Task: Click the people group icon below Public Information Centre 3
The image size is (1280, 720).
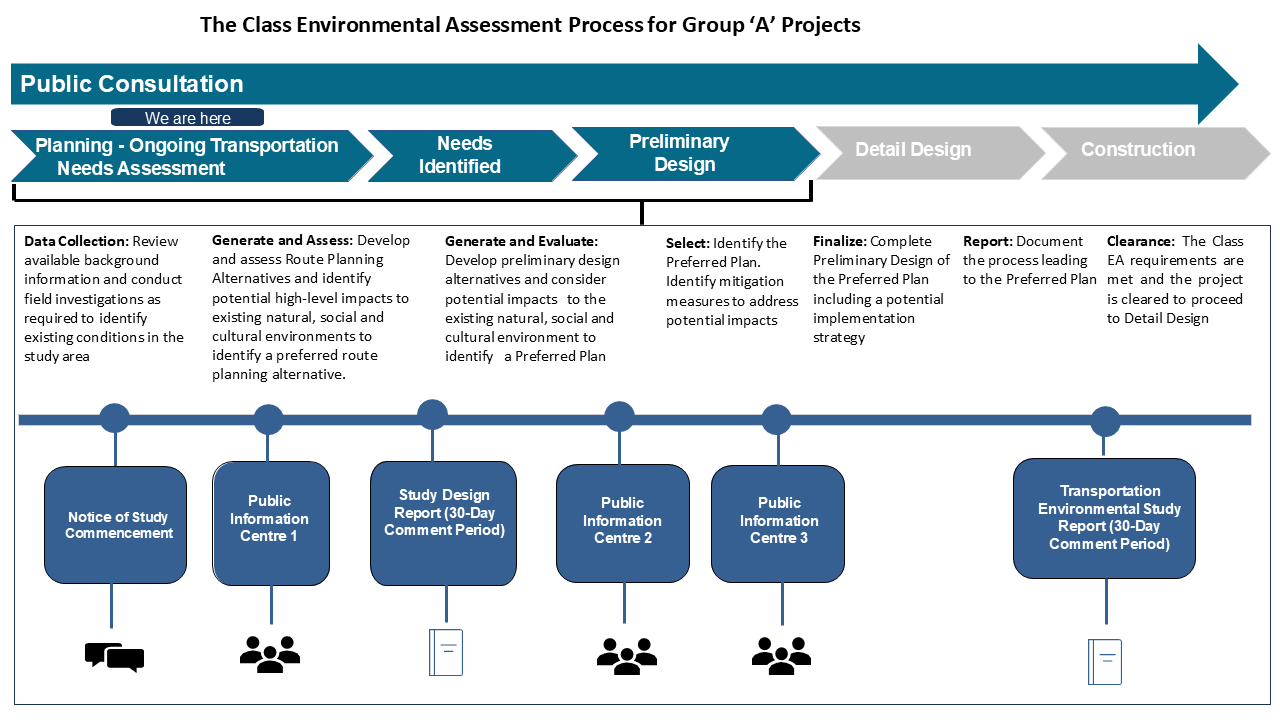Action: click(x=782, y=654)
